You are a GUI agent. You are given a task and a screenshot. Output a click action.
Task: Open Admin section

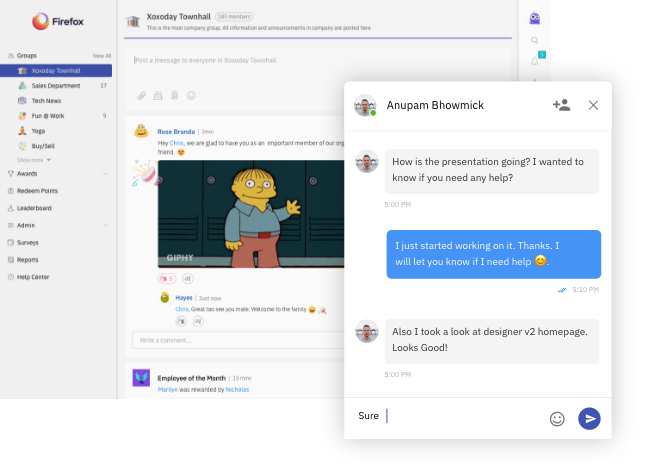[26, 225]
